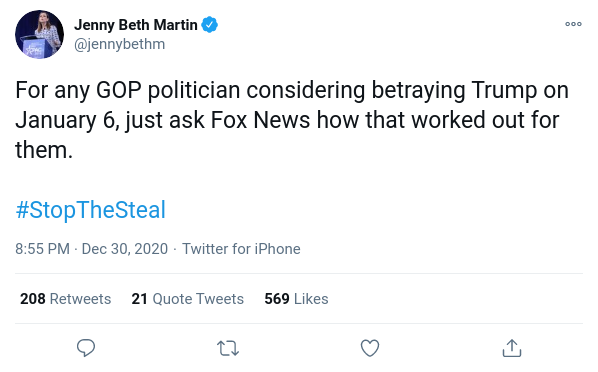Screen dimensions: 598x372
Task: Open the @jennybethm handle link
Action: pos(119,44)
